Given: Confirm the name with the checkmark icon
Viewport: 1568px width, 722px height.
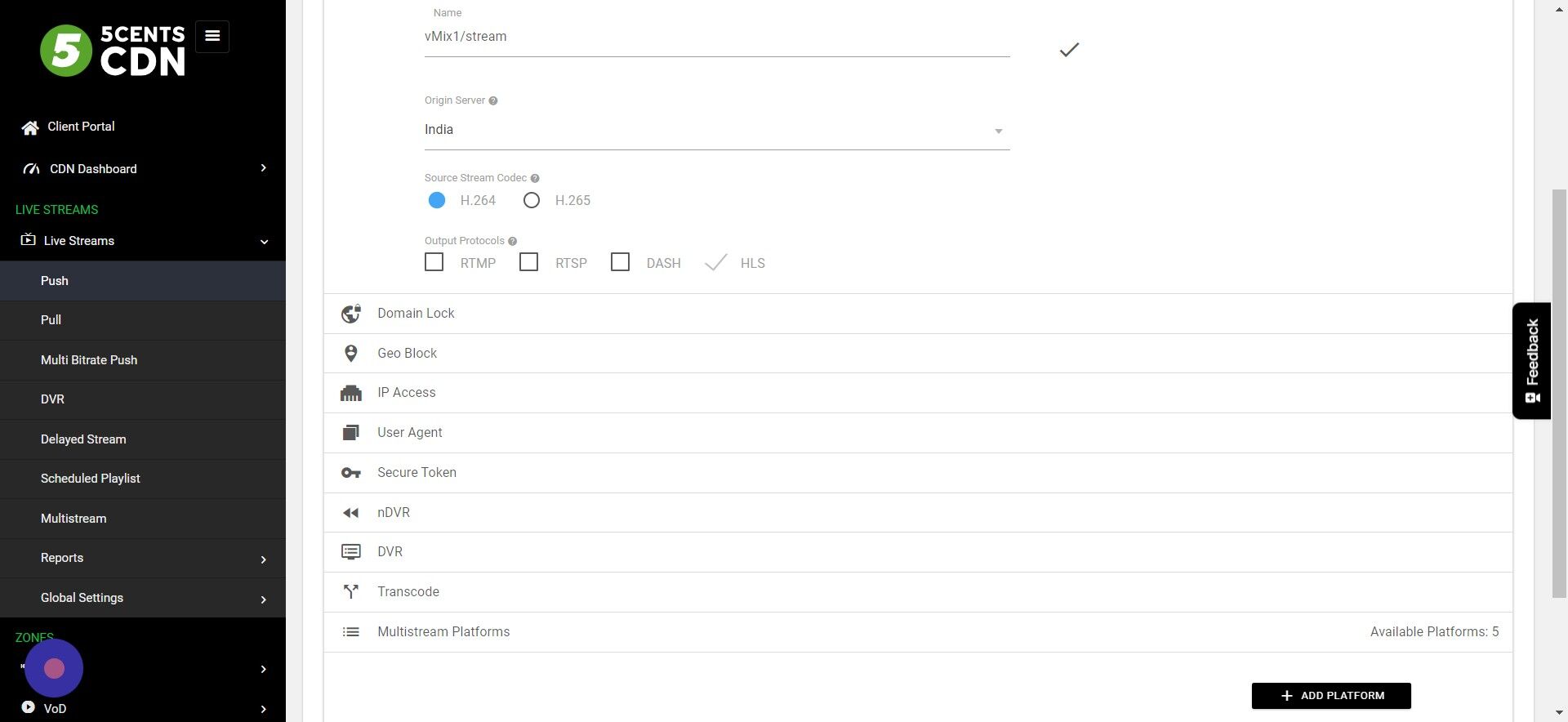Looking at the screenshot, I should tap(1069, 50).
